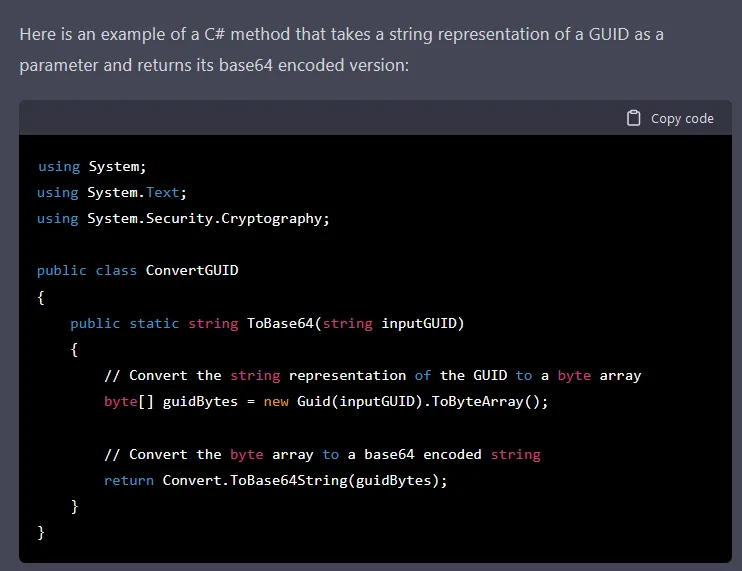The height and width of the screenshot is (571, 742).
Task: Click the guidBytes variable declaration
Action: pyautogui.click(x=200, y=402)
